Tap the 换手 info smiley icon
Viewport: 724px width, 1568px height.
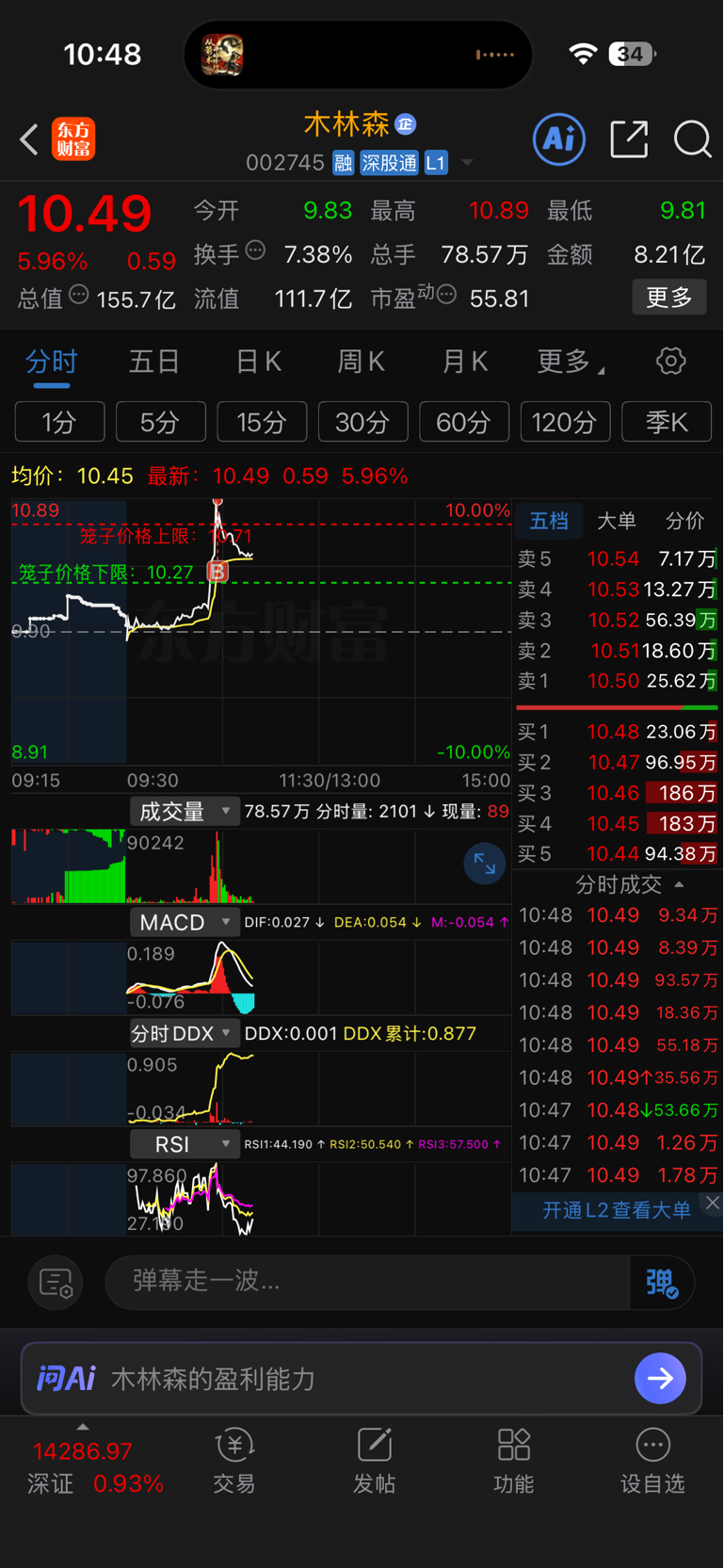[x=255, y=251]
